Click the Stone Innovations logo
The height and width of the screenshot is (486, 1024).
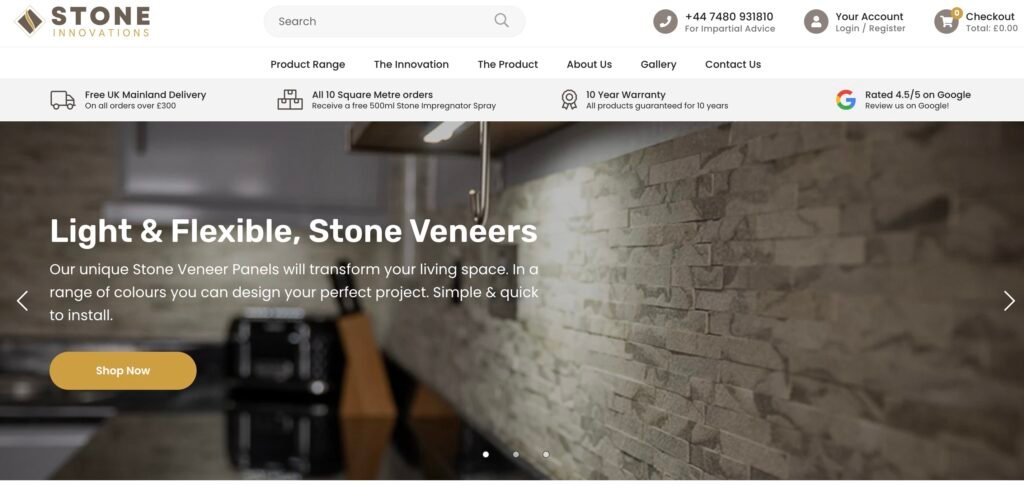[x=83, y=21]
